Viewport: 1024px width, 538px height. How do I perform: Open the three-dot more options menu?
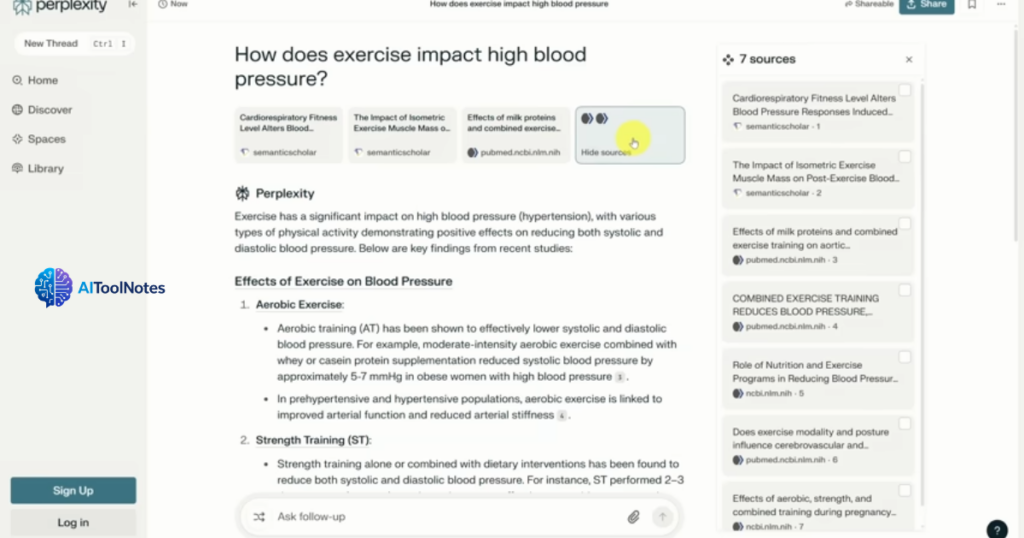tap(1001, 5)
